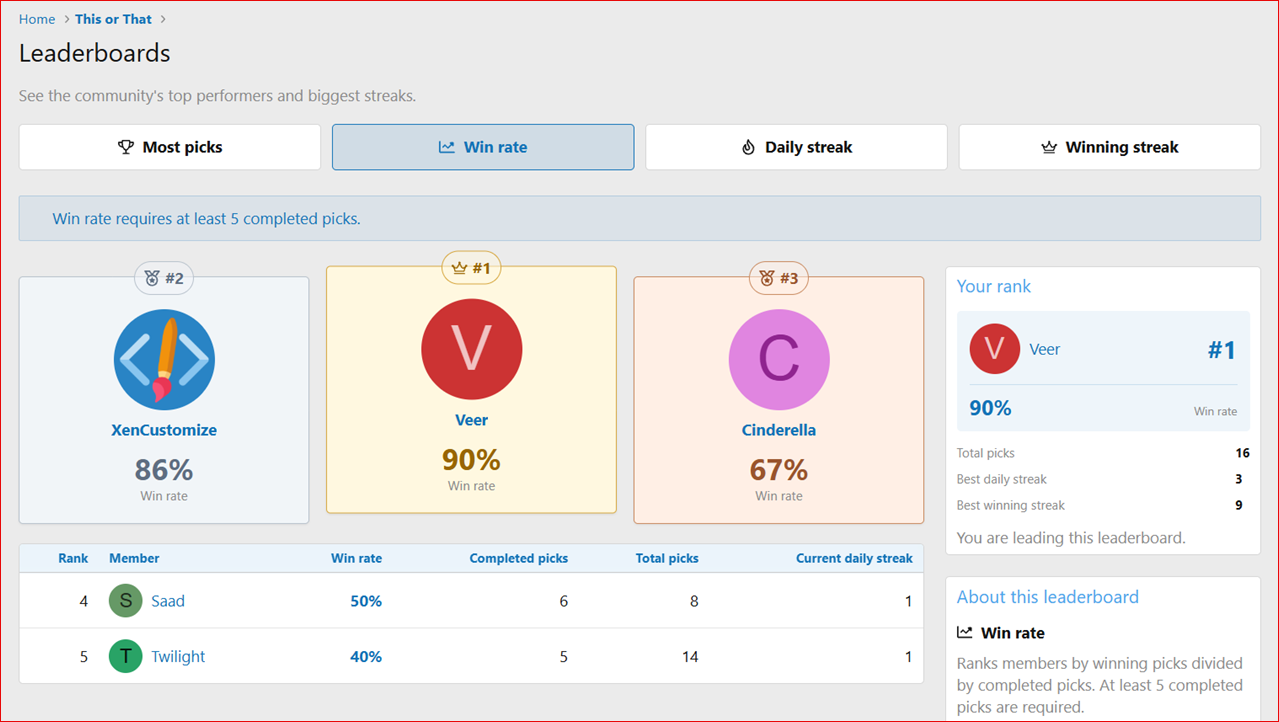Click Twilight's green T avatar
Screen dimensions: 1279x722
click(x=126, y=657)
